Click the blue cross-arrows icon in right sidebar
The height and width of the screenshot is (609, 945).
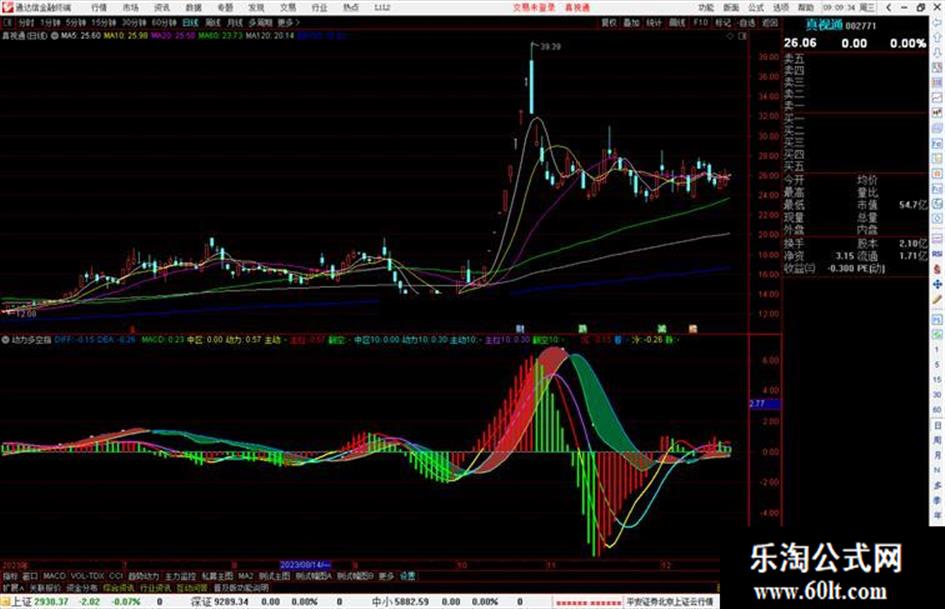click(x=937, y=284)
